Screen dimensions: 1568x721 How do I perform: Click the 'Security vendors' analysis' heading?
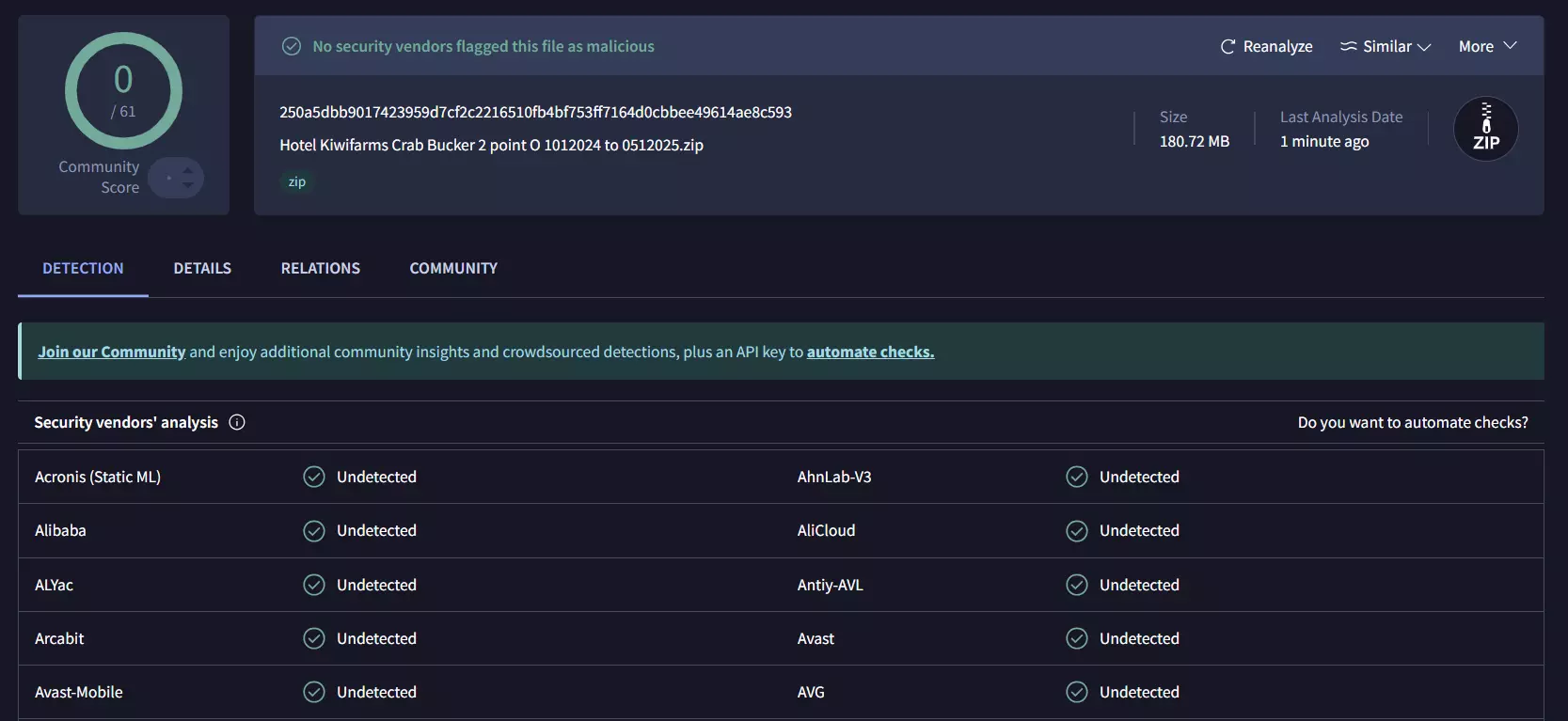click(x=126, y=422)
